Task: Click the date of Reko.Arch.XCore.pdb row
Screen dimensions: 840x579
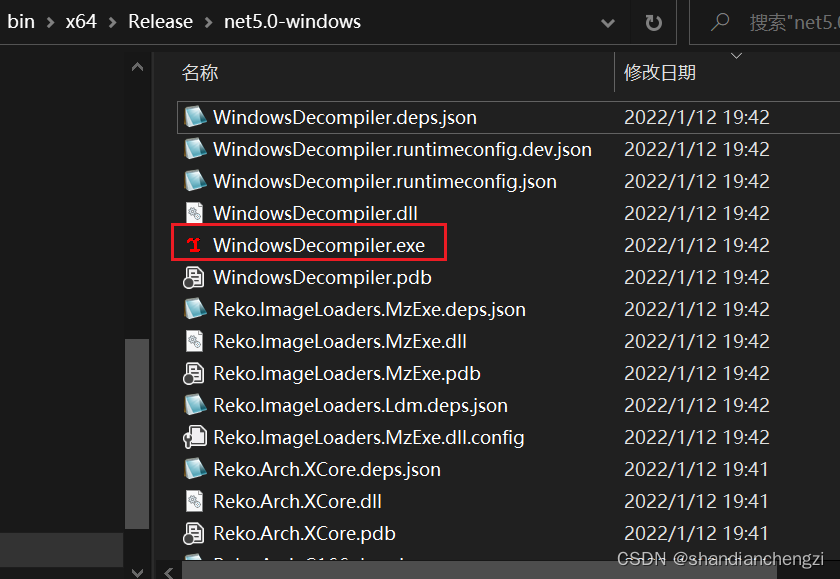Action: pos(696,533)
